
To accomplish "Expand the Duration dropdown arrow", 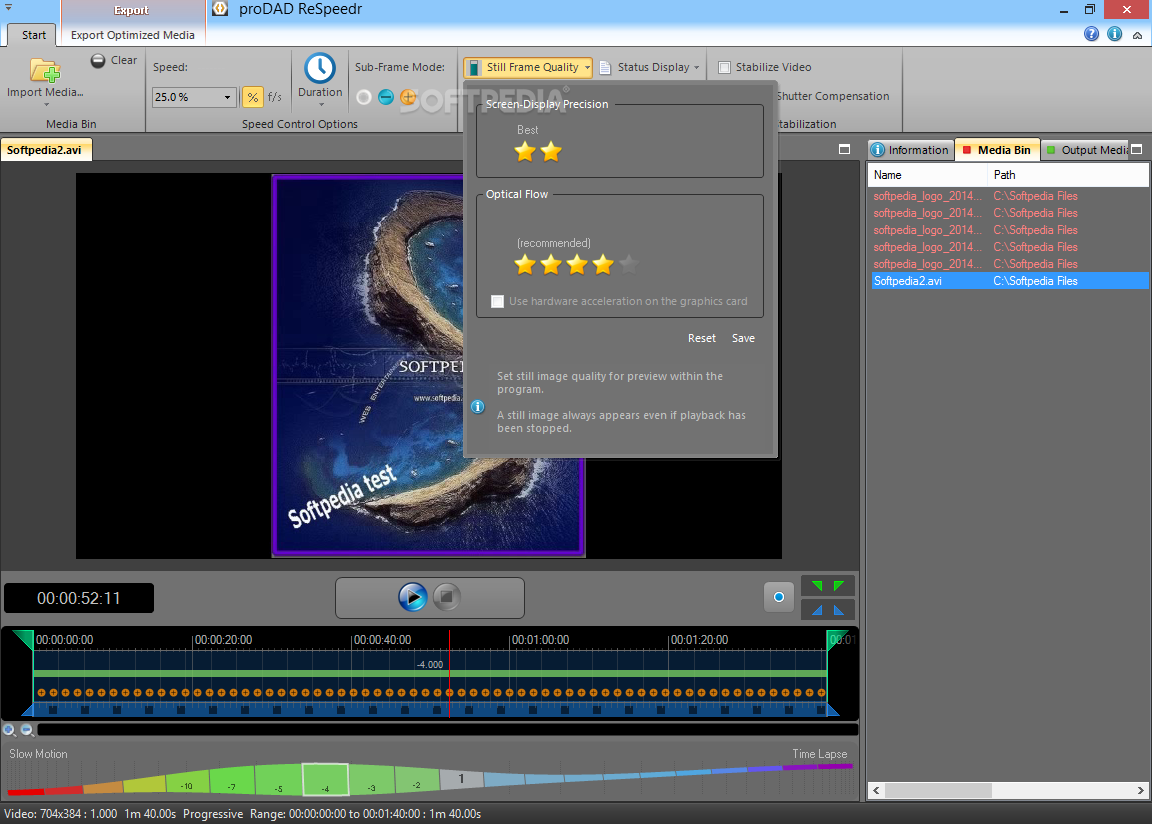I will point(320,104).
